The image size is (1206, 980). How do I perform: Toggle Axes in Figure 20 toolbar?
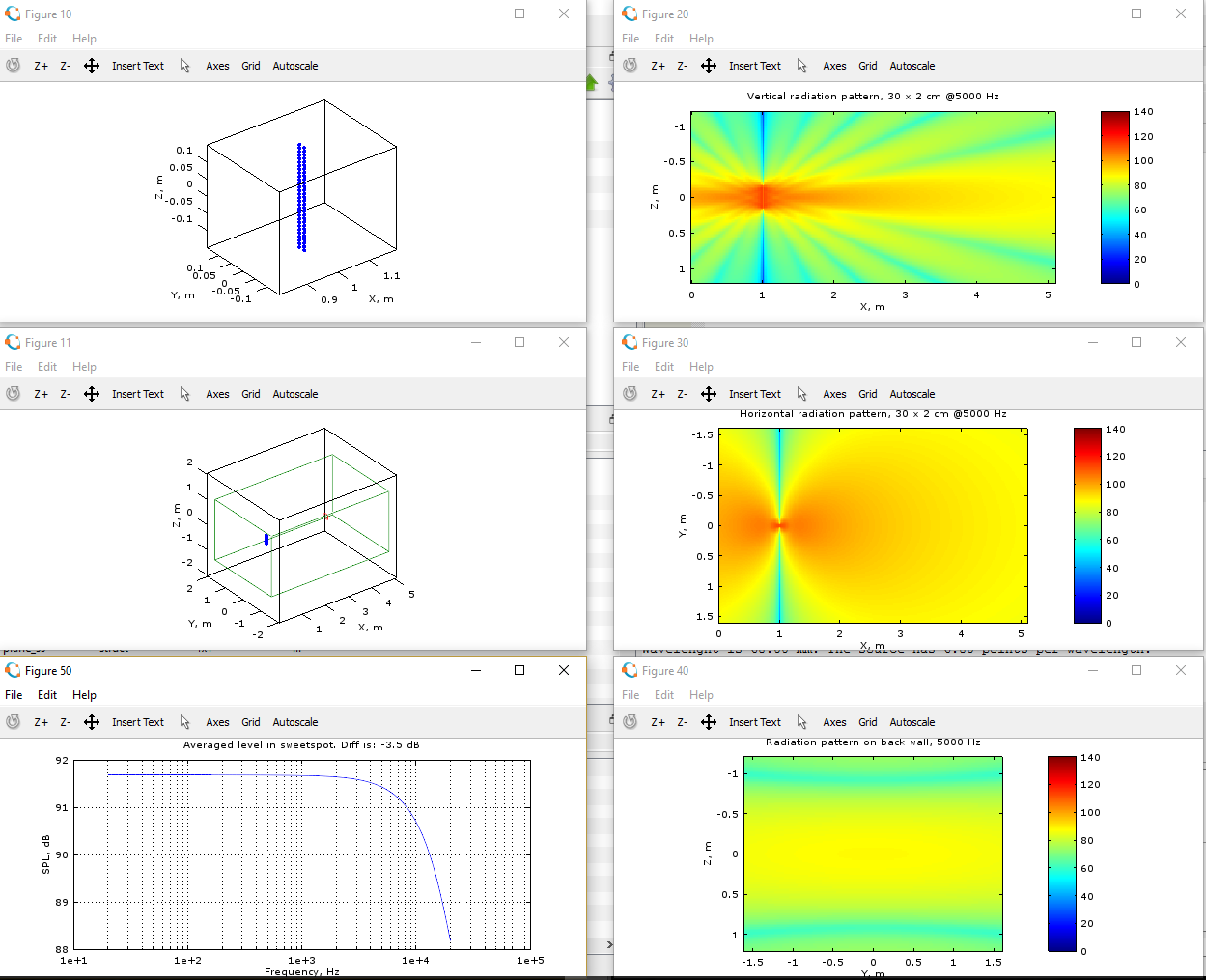point(834,66)
